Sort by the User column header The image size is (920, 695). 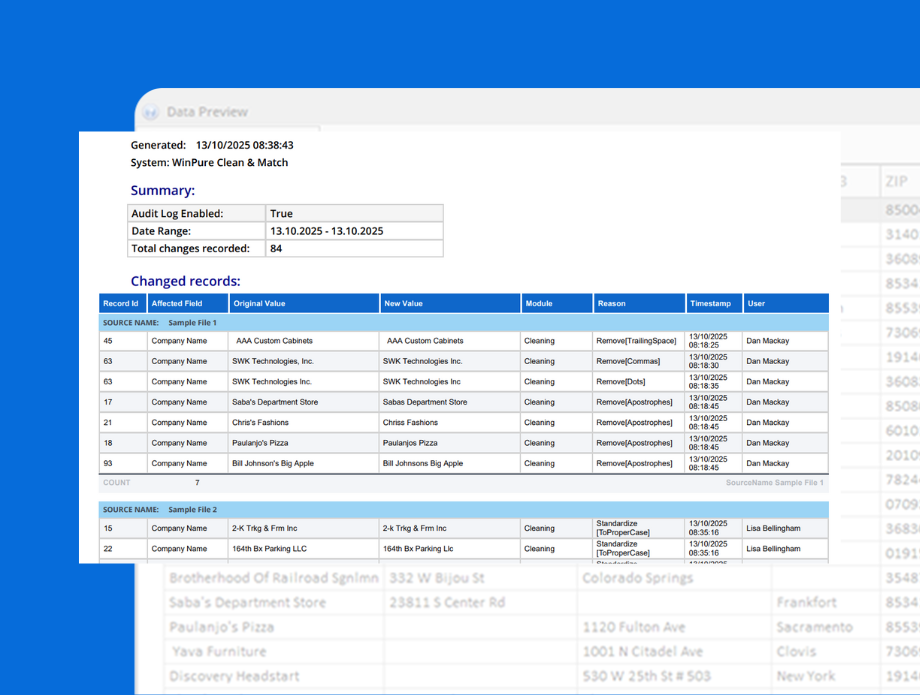(757, 303)
